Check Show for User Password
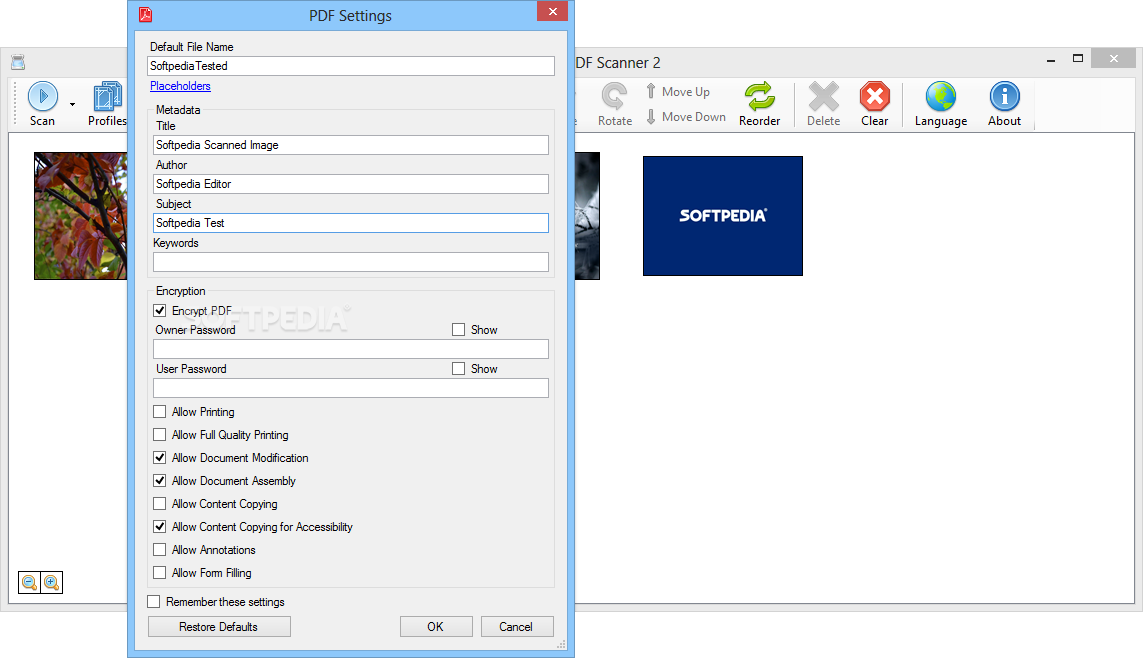Image resolution: width=1143 pixels, height=658 pixels. coord(459,369)
